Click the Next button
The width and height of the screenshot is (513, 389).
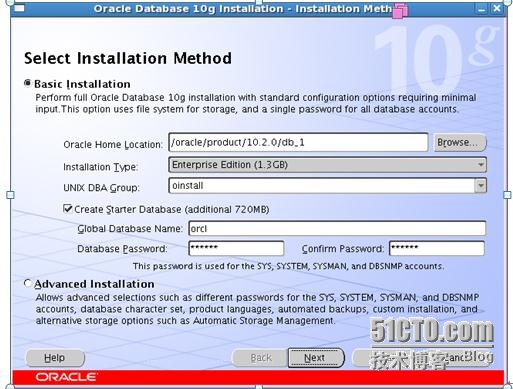[316, 358]
